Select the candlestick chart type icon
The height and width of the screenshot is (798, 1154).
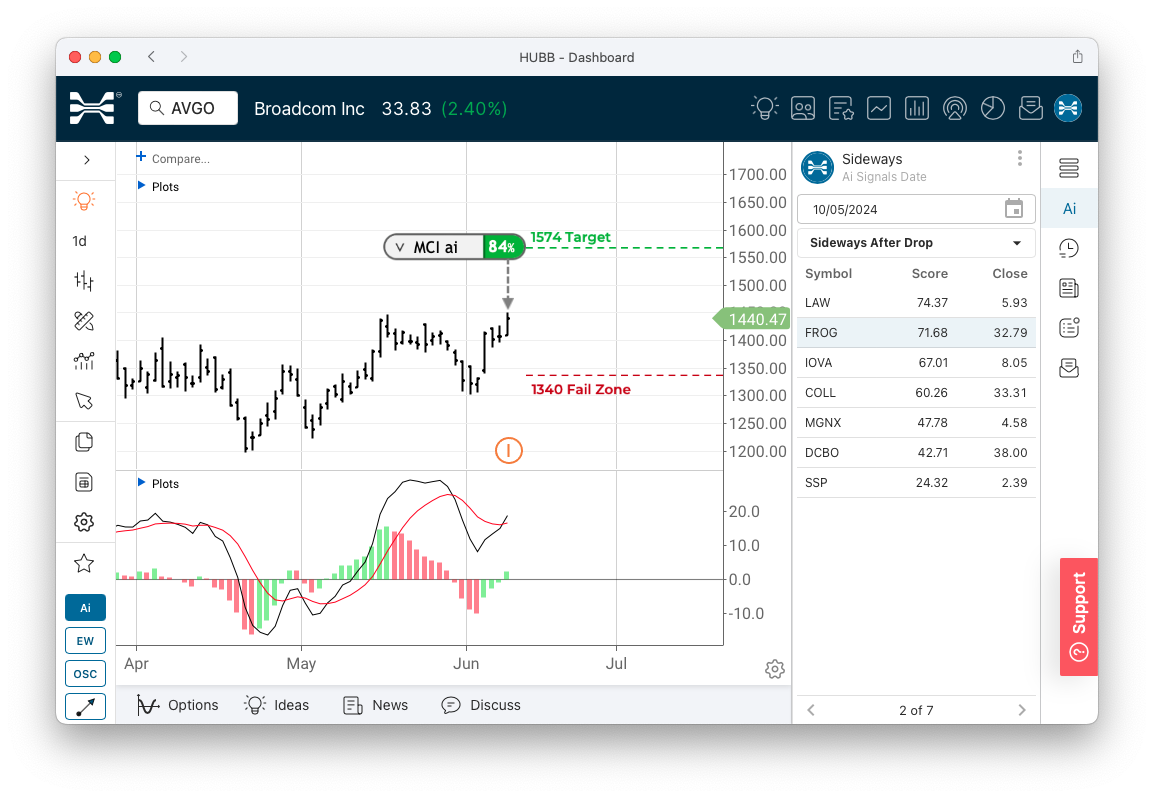(84, 281)
